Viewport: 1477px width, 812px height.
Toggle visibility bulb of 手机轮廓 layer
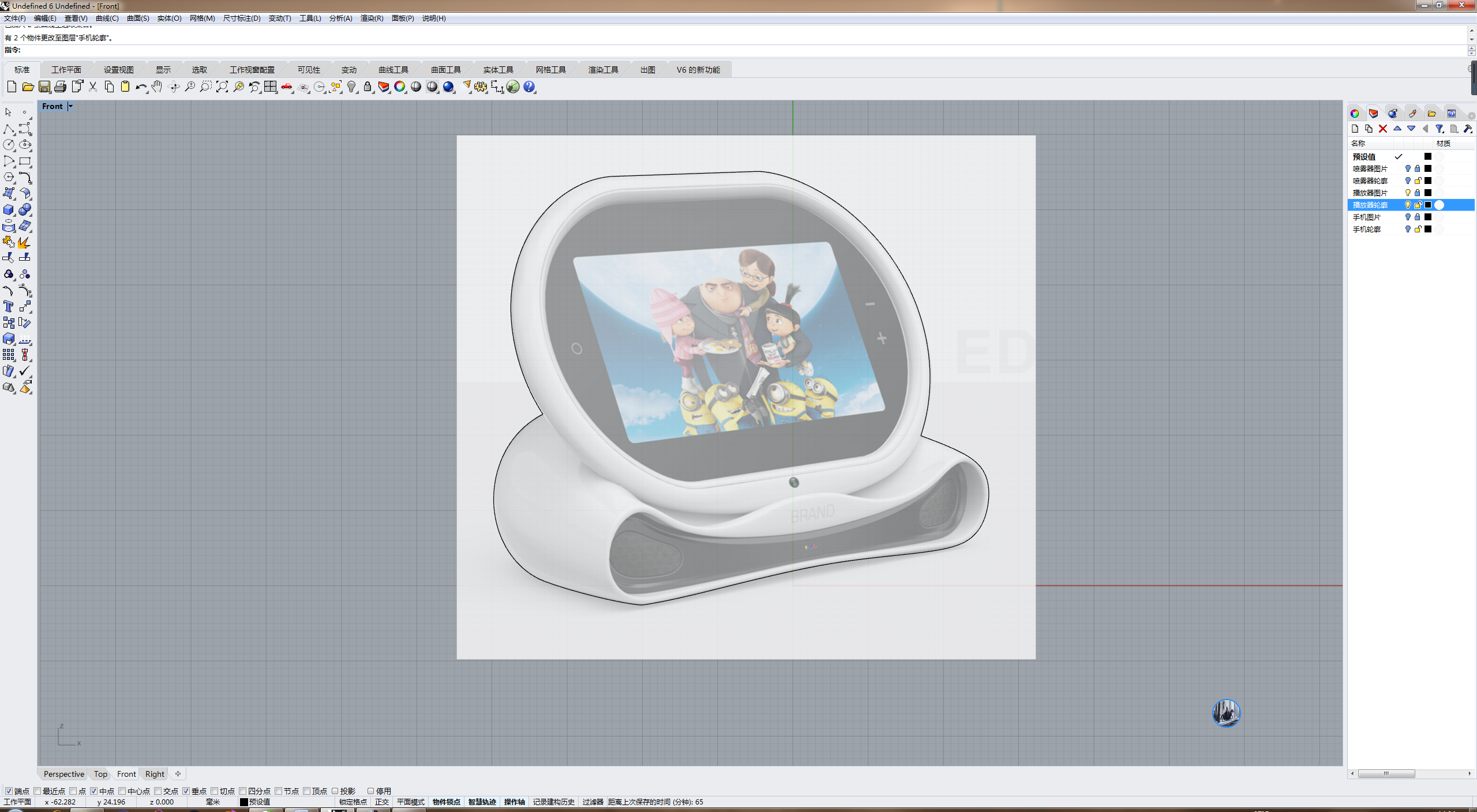tap(1408, 230)
